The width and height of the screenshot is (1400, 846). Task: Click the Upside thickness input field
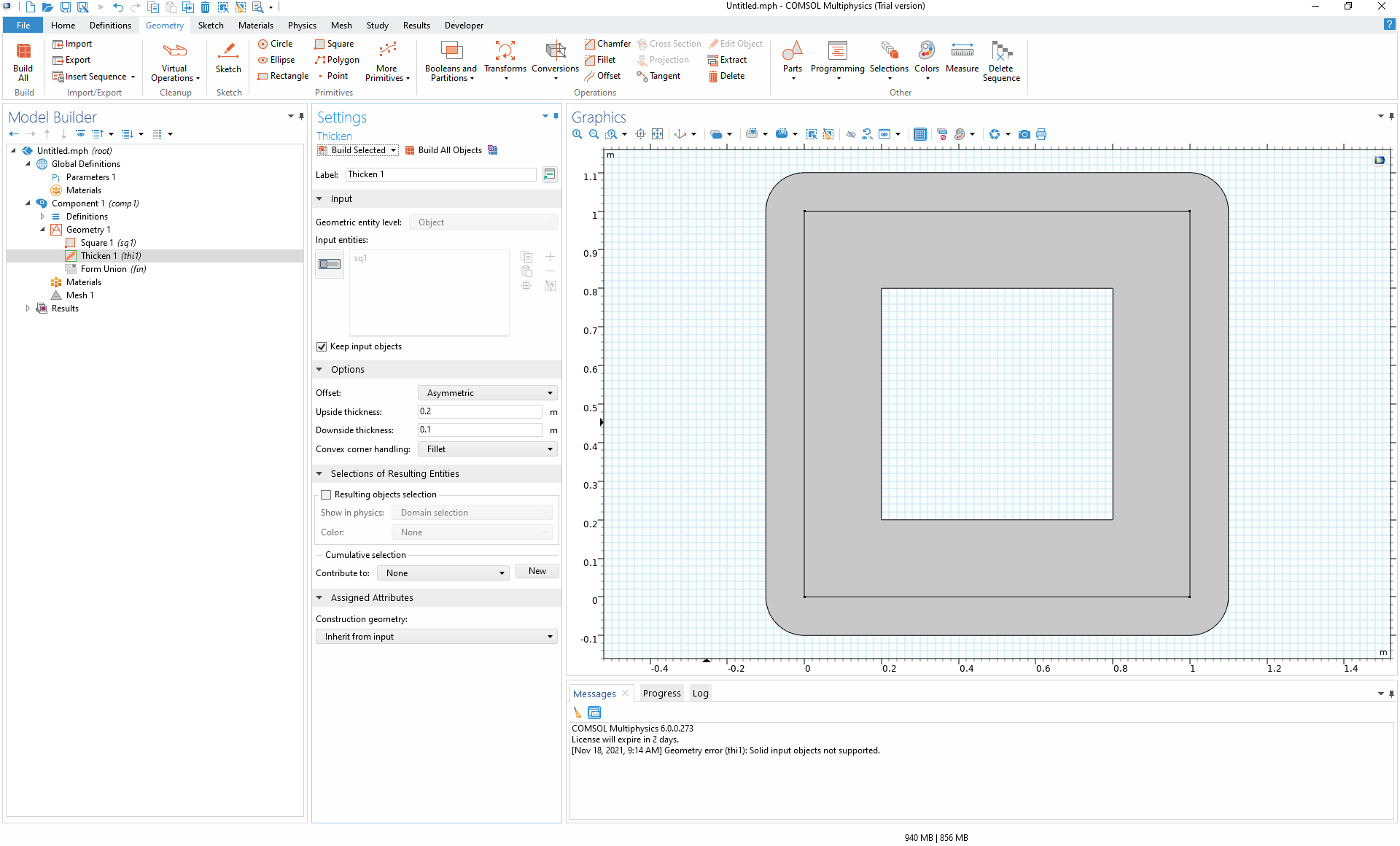[x=479, y=411]
